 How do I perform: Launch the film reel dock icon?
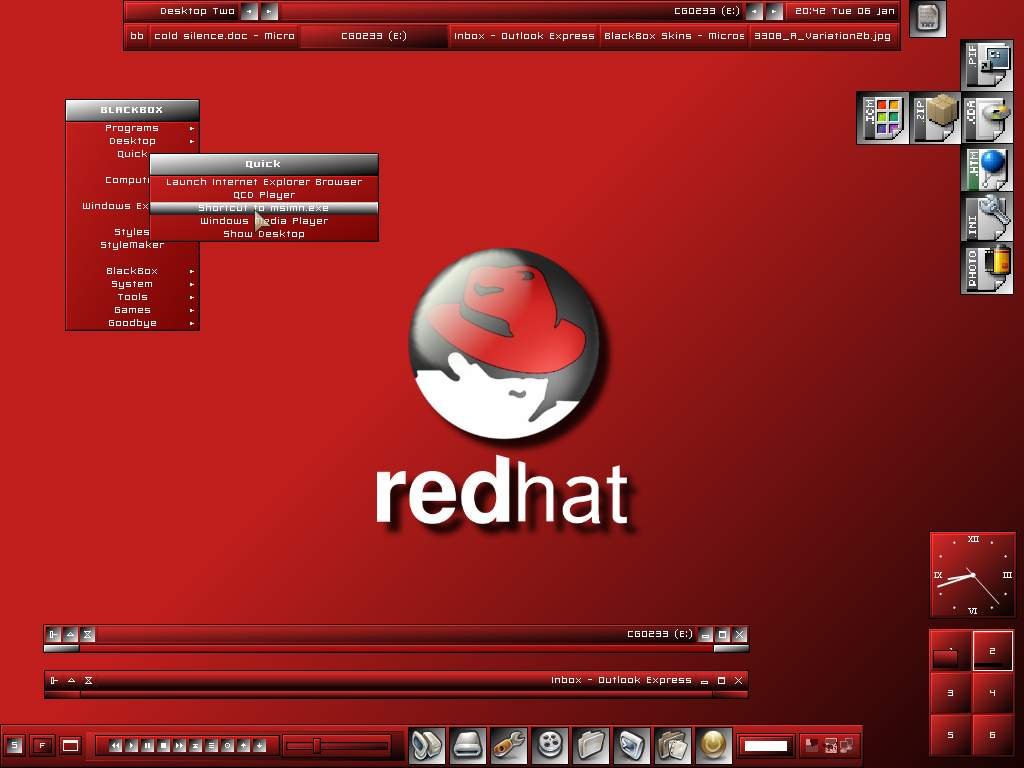coord(549,745)
